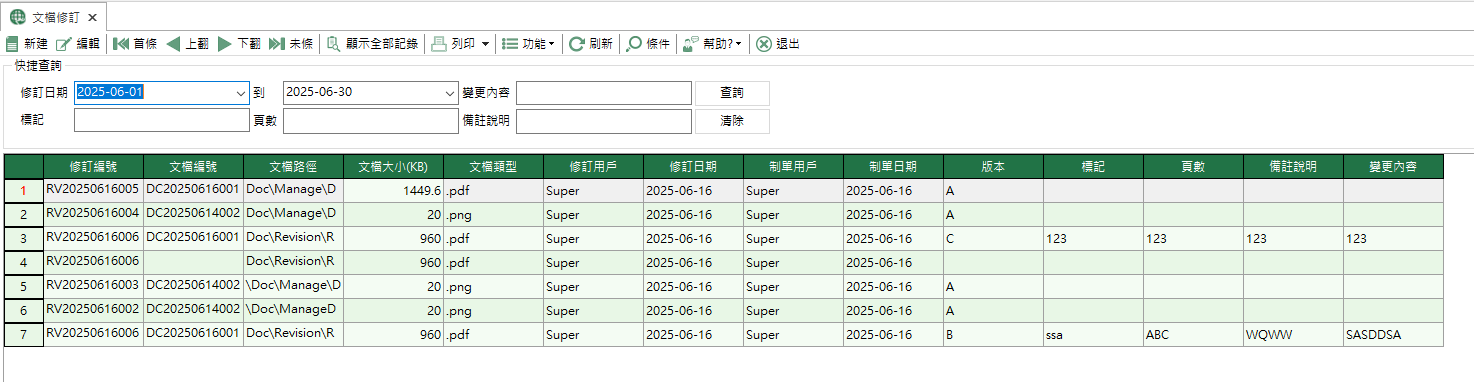Open the 幫助 help dropdown menu
Viewport: 1474px width, 382px height.
click(x=712, y=44)
